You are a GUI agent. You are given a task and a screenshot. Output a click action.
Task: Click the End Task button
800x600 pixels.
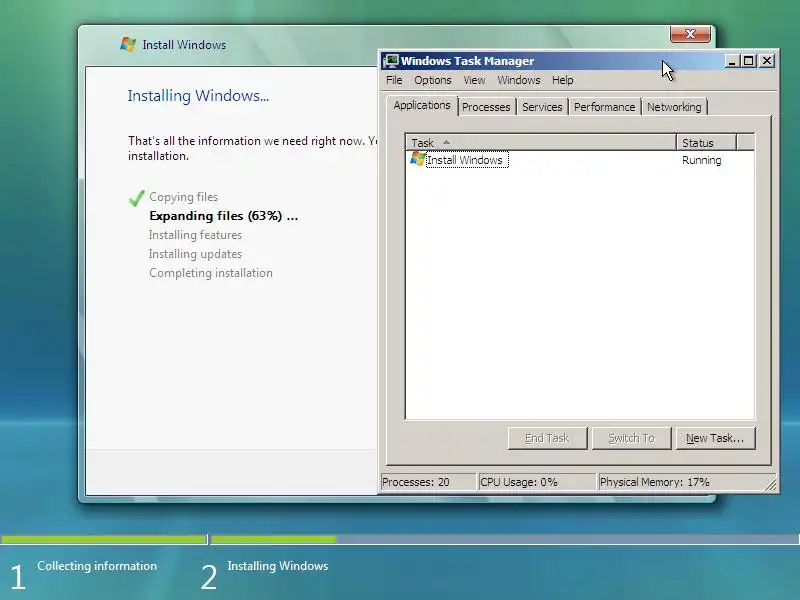(x=547, y=438)
